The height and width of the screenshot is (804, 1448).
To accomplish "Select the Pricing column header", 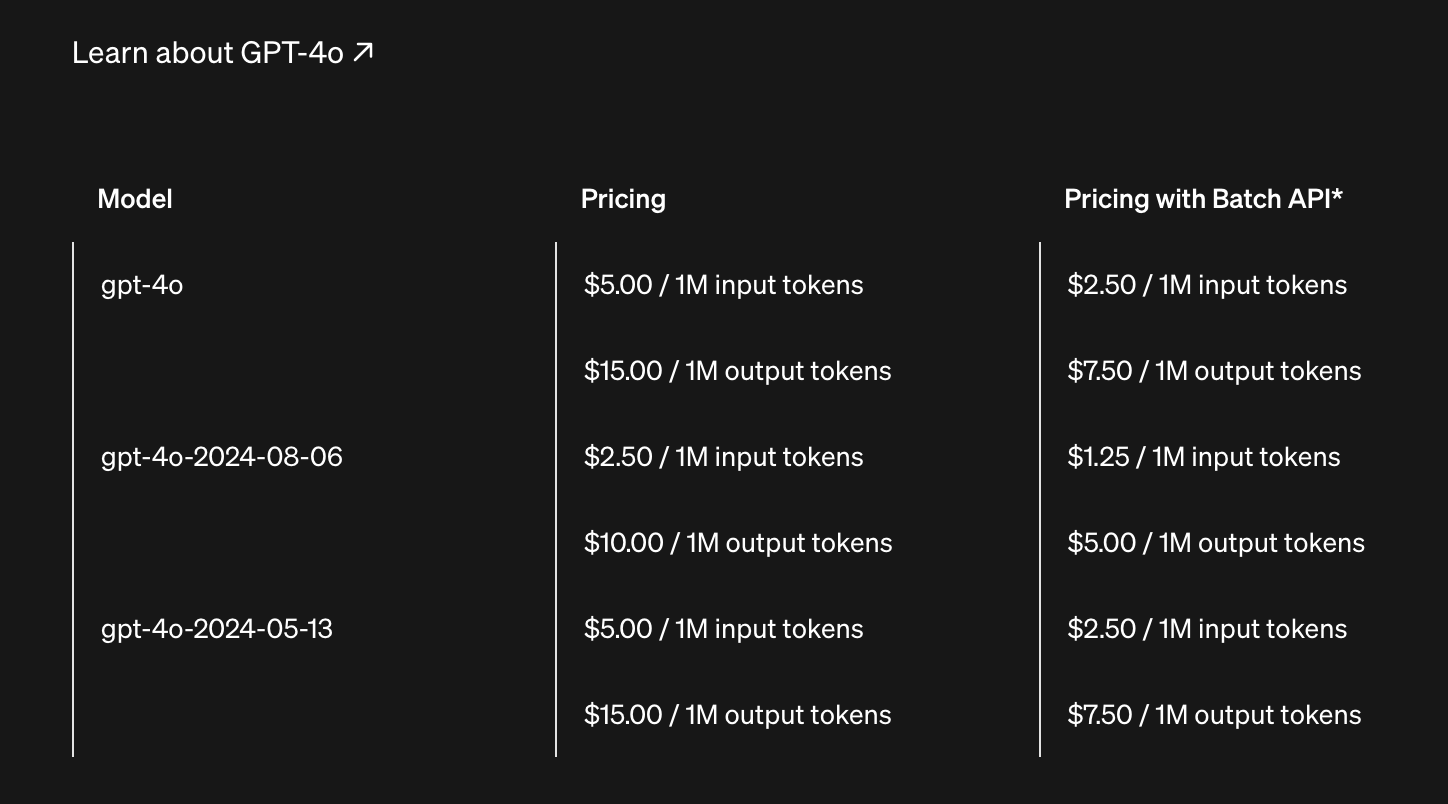I will (x=623, y=199).
